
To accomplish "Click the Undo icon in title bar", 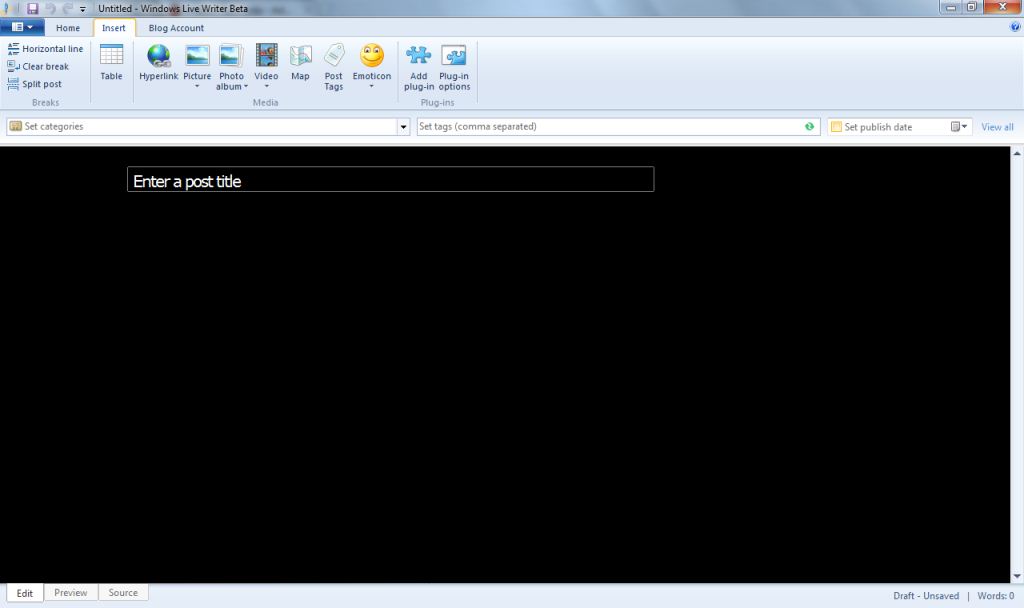I will click(x=50, y=8).
